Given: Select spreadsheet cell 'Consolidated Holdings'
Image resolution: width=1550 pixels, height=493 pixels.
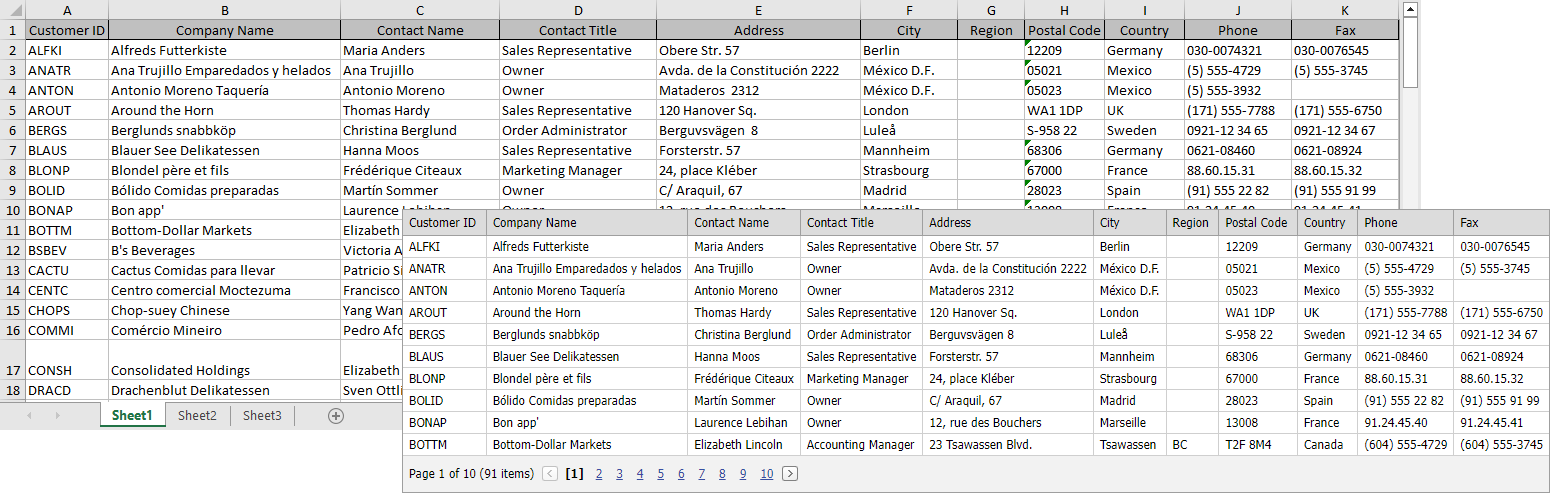Looking at the screenshot, I should [224, 360].
